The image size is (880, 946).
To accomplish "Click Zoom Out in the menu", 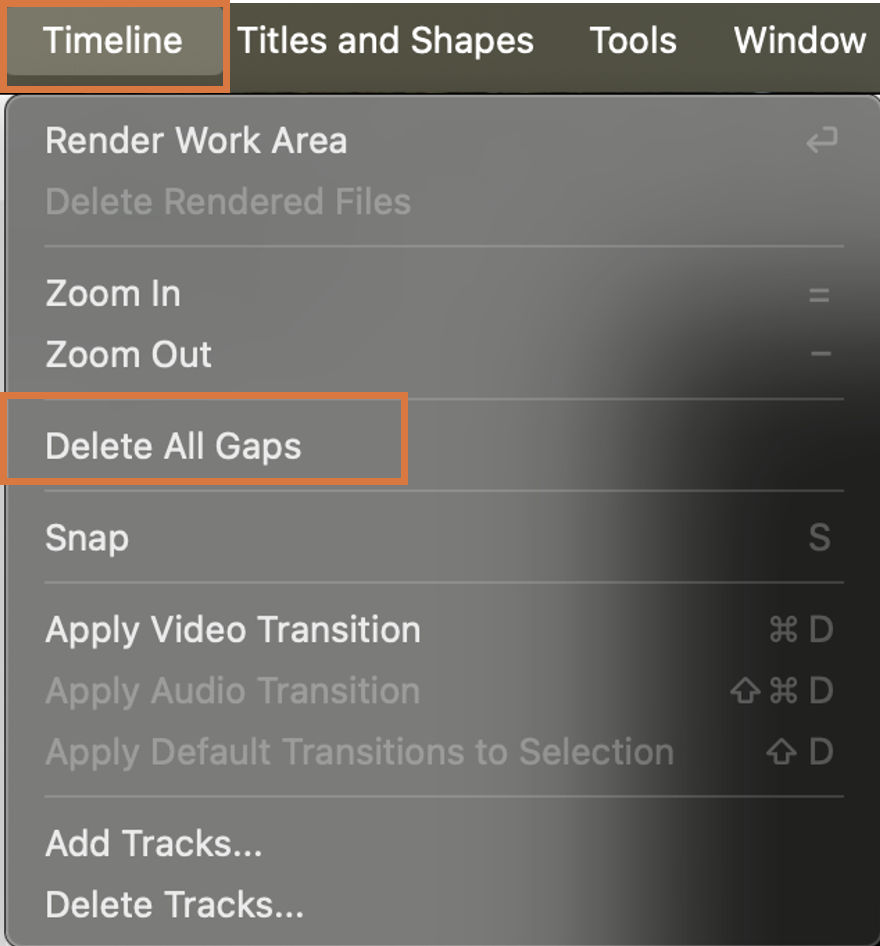I will (x=129, y=355).
